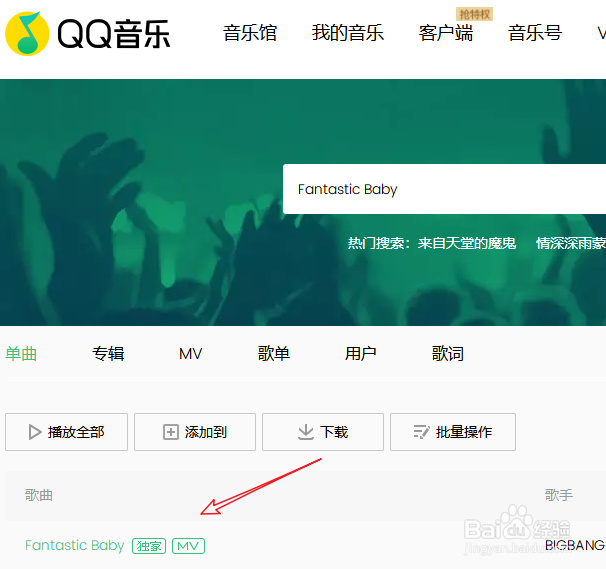Focus the Fantastic Baby search field
Screen dimensions: 606x569
click(x=444, y=189)
